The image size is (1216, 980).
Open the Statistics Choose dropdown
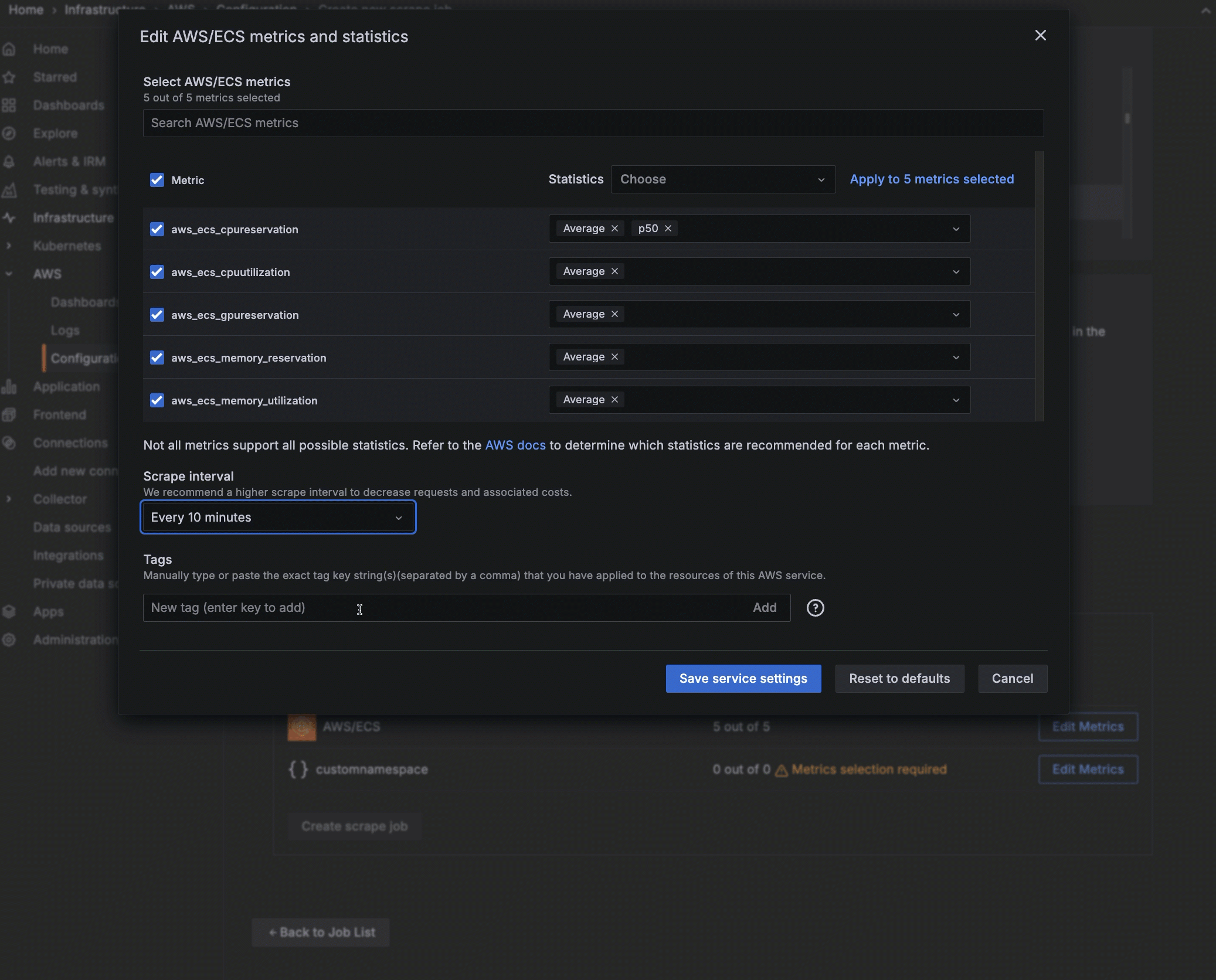723,179
